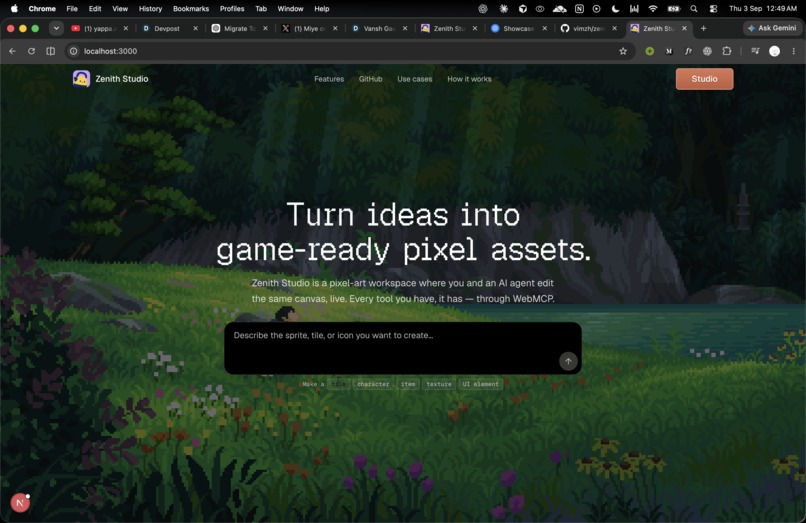Open the green circle extension

coord(650,51)
